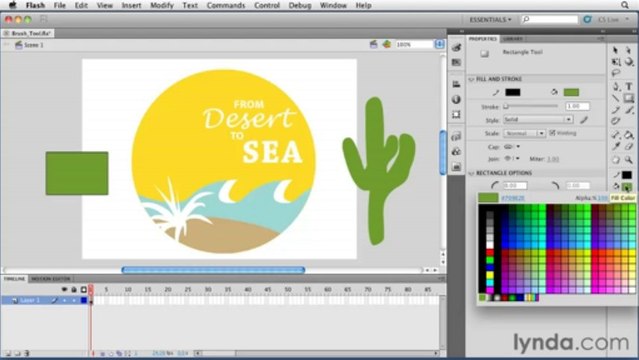
Task: Select the Eyedropper tool
Action: [x=615, y=147]
